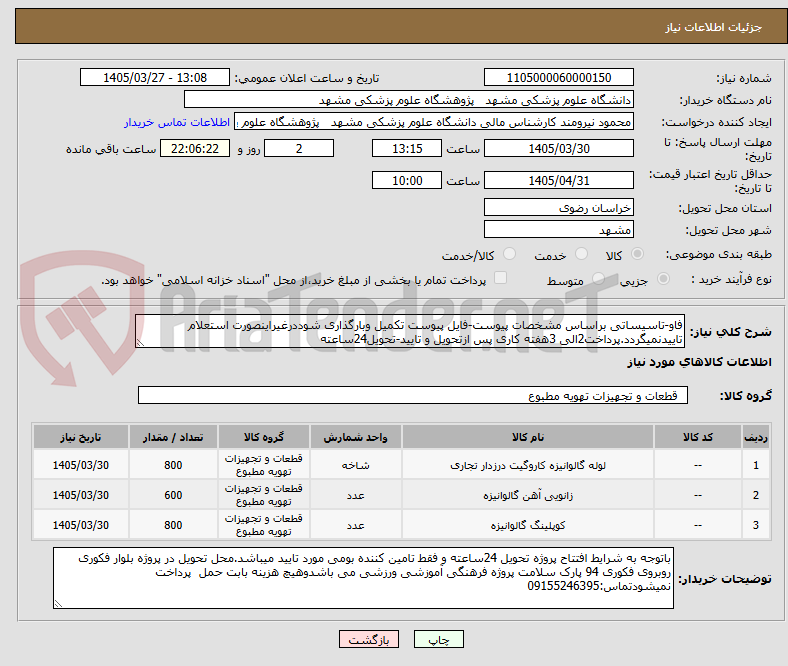Image resolution: width=788 pixels, height=666 pixels.
Task: Click the remaining days field showing 2
Action: [x=299, y=148]
